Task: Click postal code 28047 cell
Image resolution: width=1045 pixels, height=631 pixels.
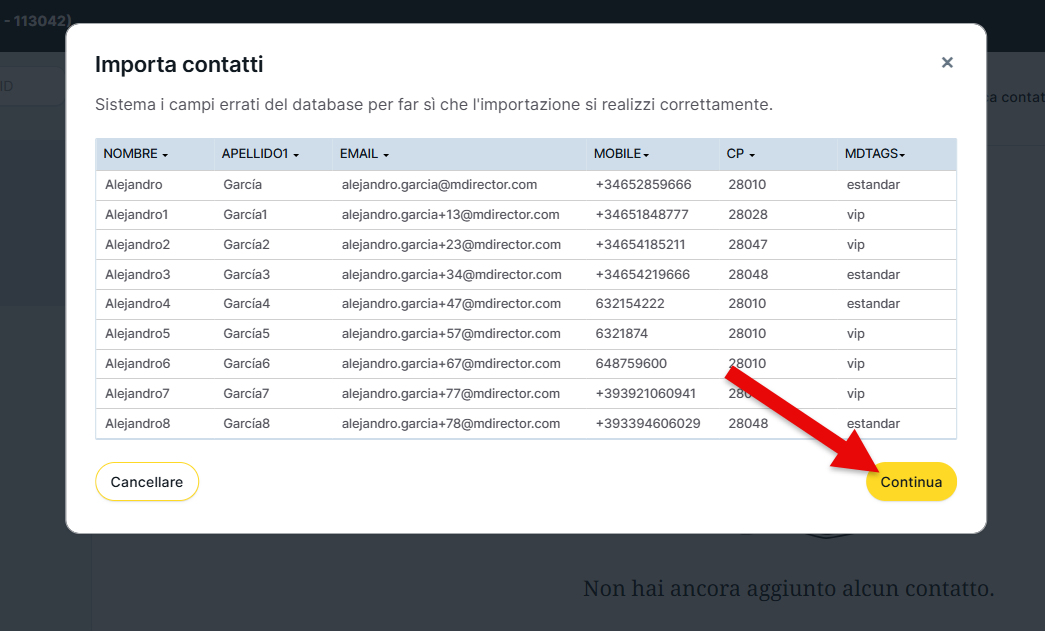Action: tap(747, 245)
